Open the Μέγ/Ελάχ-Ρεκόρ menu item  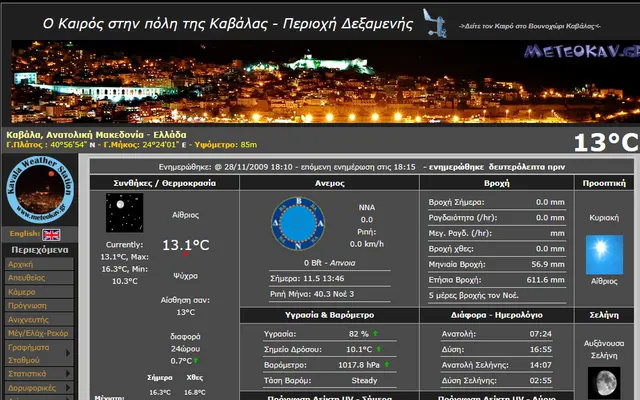click(39, 333)
